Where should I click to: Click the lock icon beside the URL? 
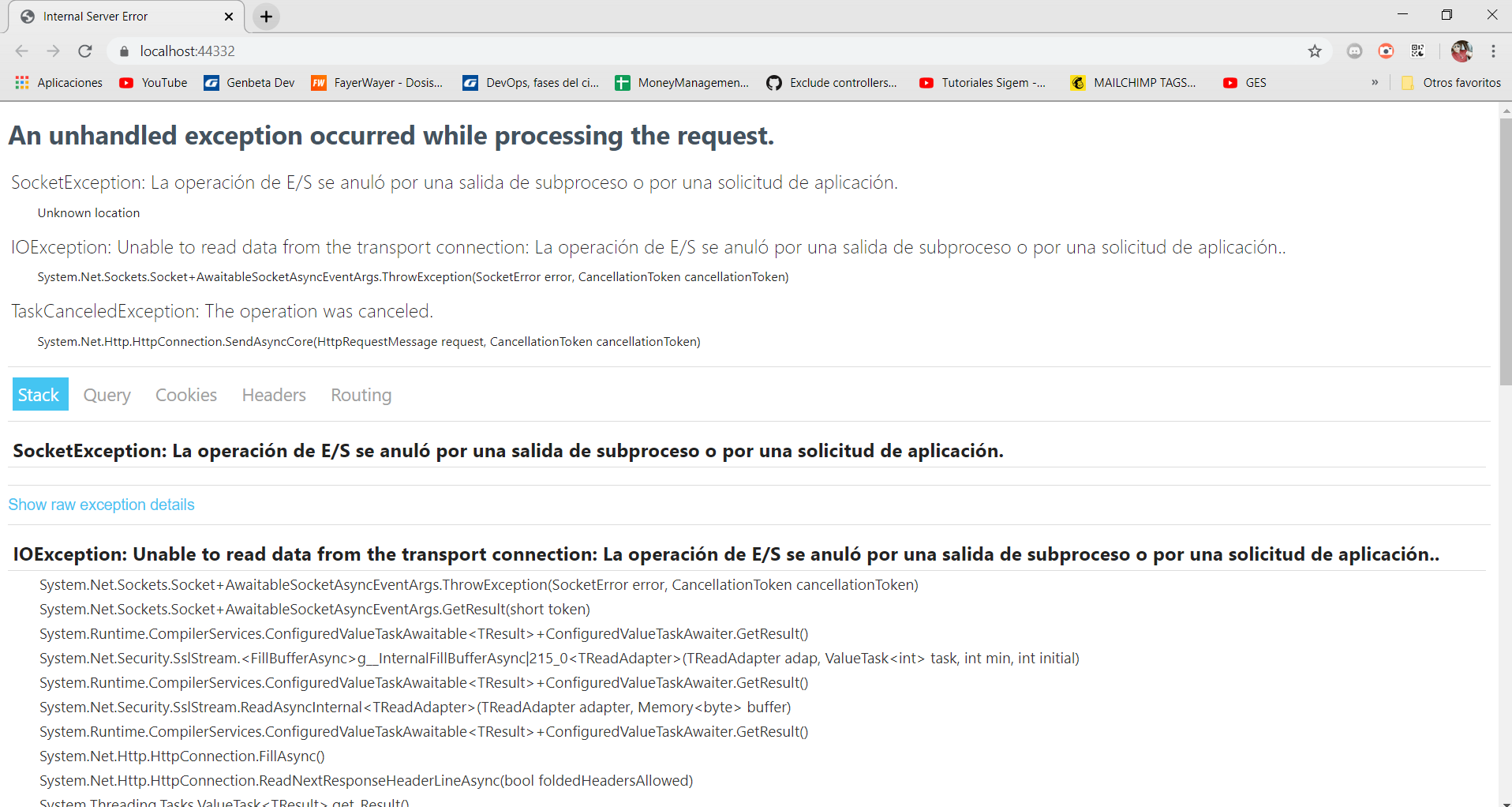click(123, 51)
